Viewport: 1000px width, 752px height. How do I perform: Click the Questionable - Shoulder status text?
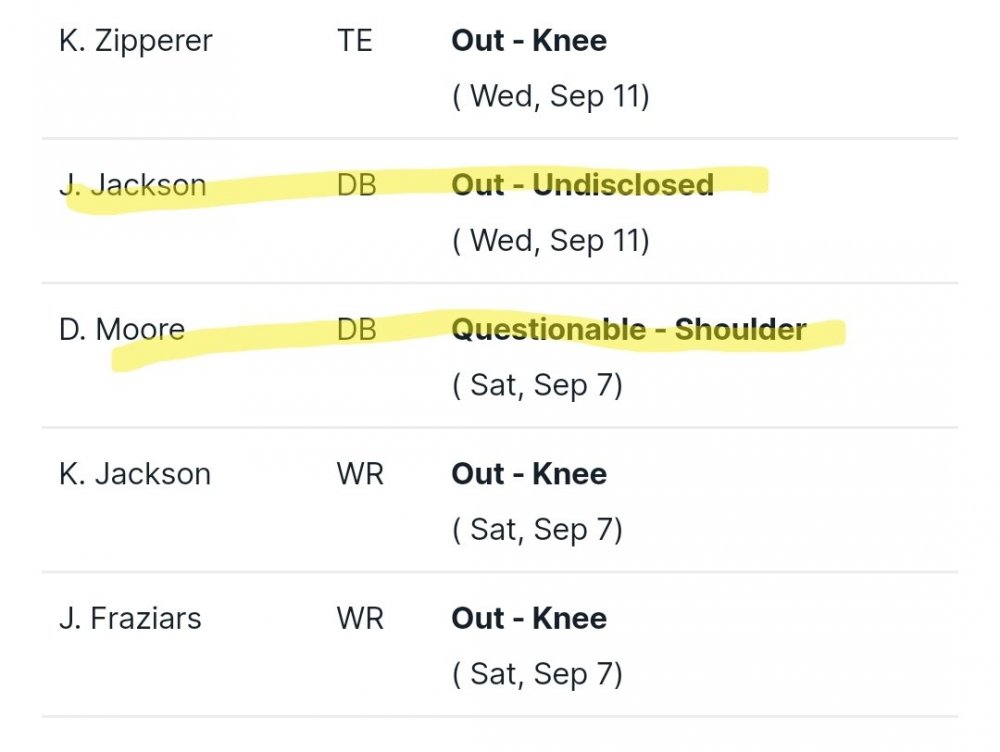pos(629,329)
